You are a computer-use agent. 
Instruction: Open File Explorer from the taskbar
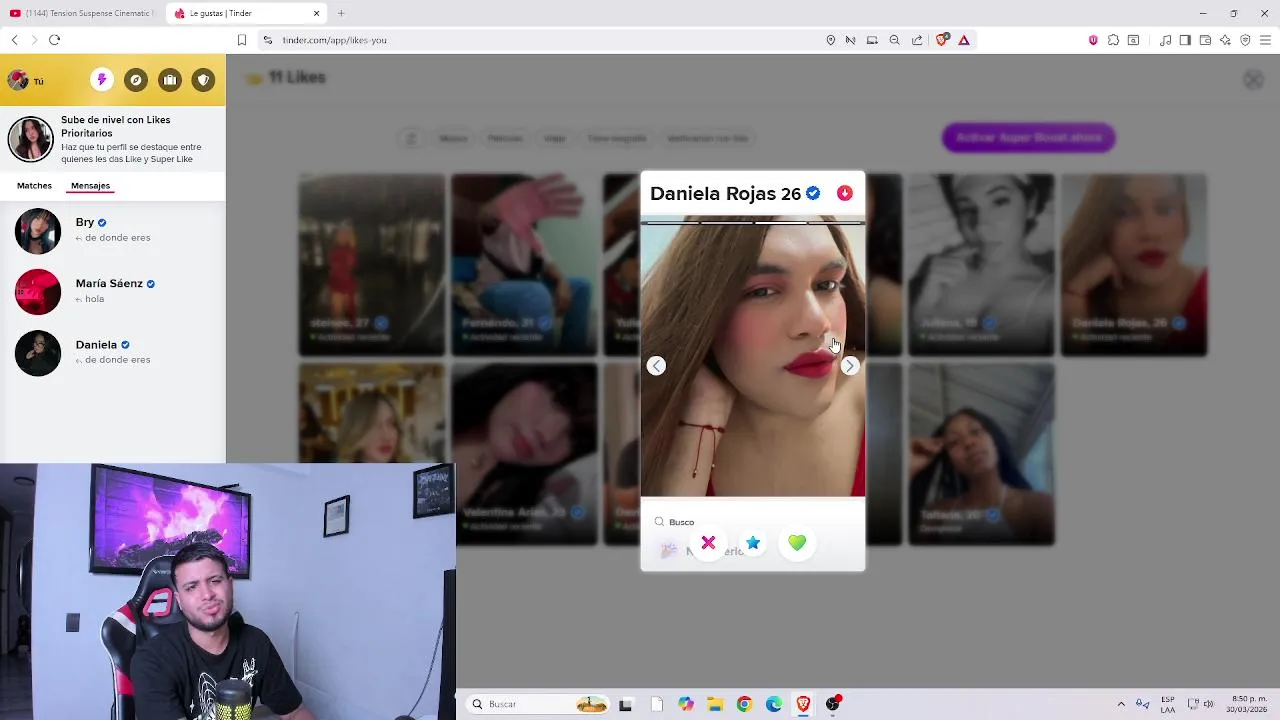(715, 704)
